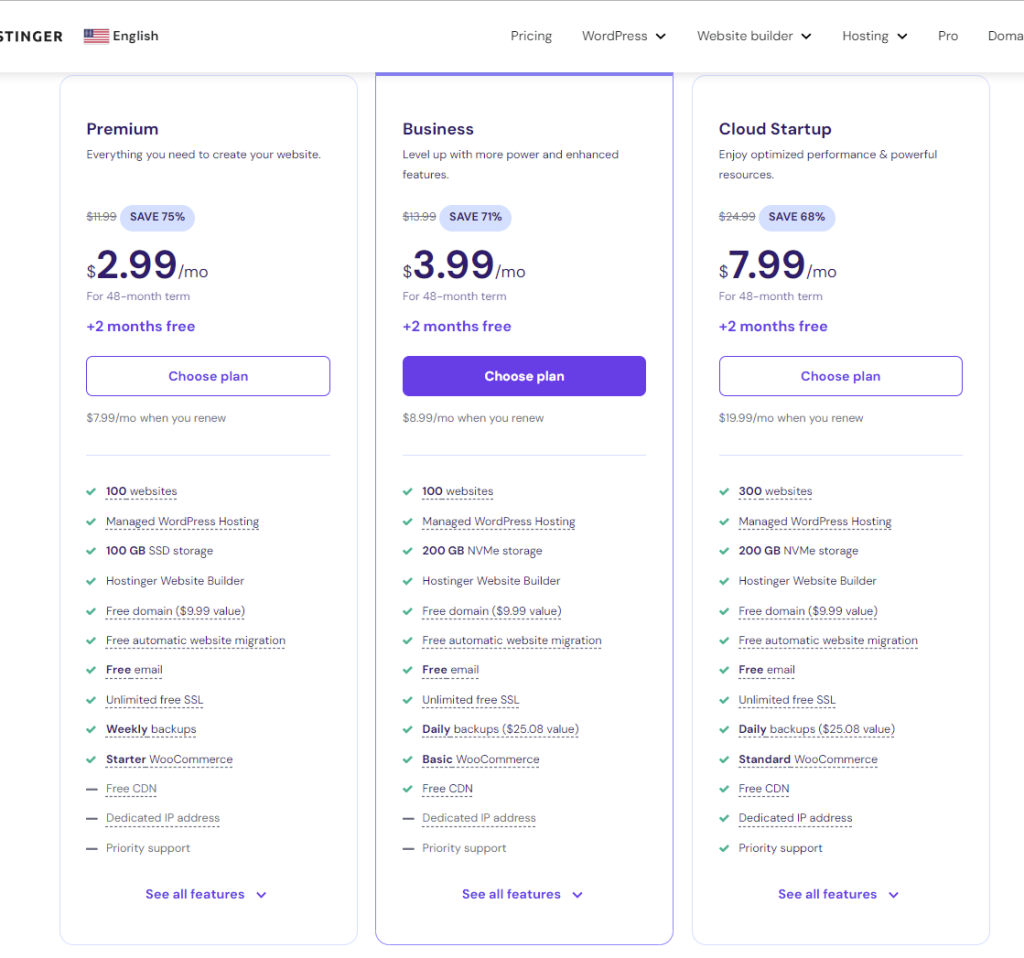
Task: Click Managed WordPress Hosting in Cloud Startup
Action: (814, 521)
